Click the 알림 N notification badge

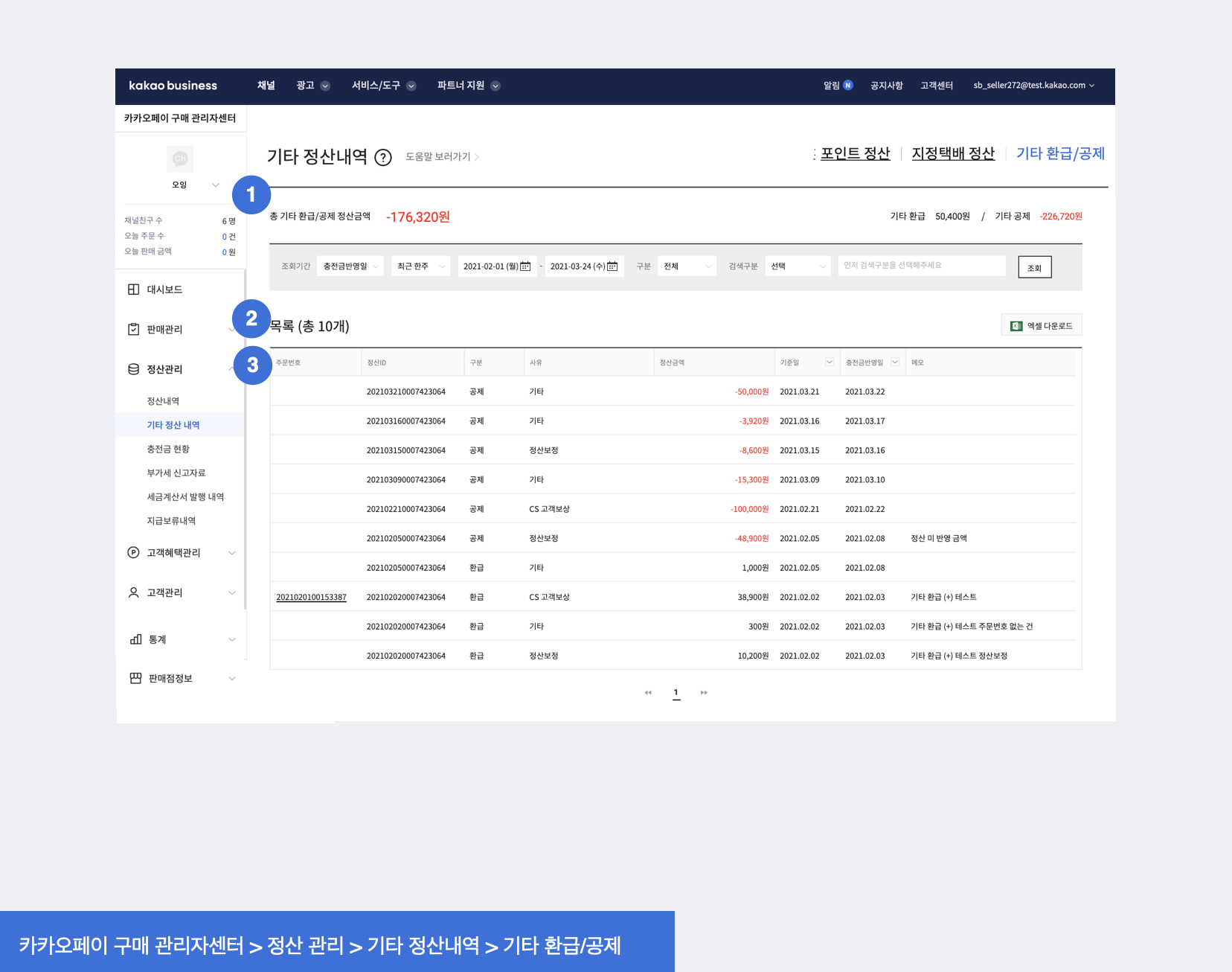[x=848, y=86]
